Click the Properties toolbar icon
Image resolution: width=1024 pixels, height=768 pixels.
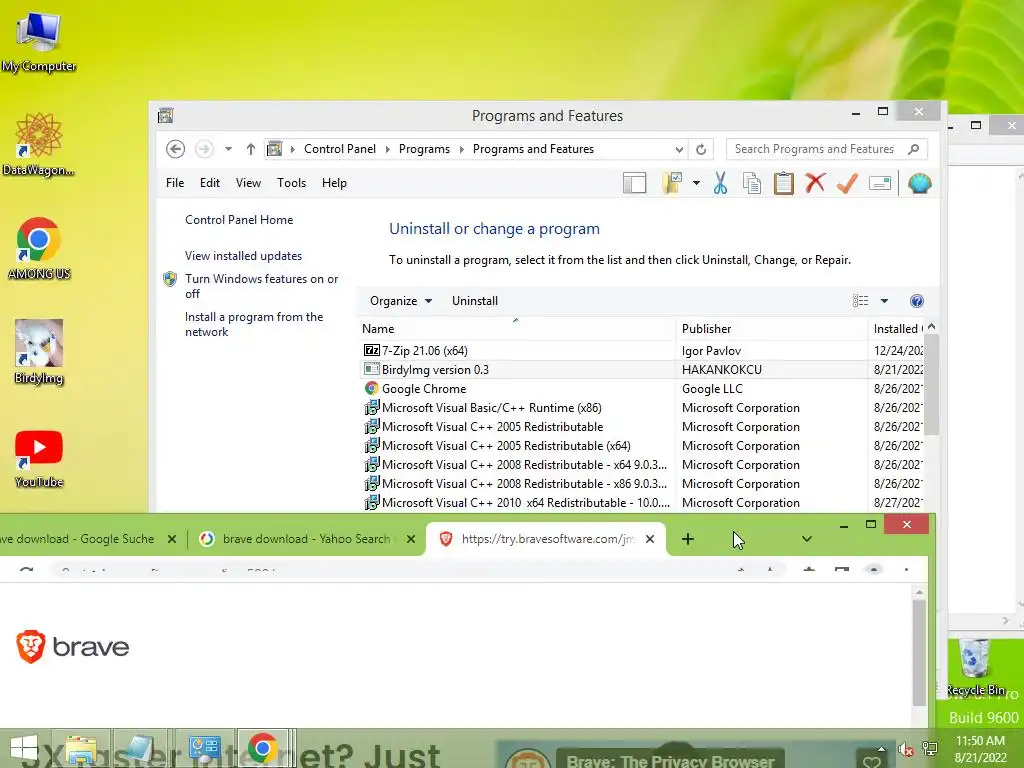(x=880, y=184)
